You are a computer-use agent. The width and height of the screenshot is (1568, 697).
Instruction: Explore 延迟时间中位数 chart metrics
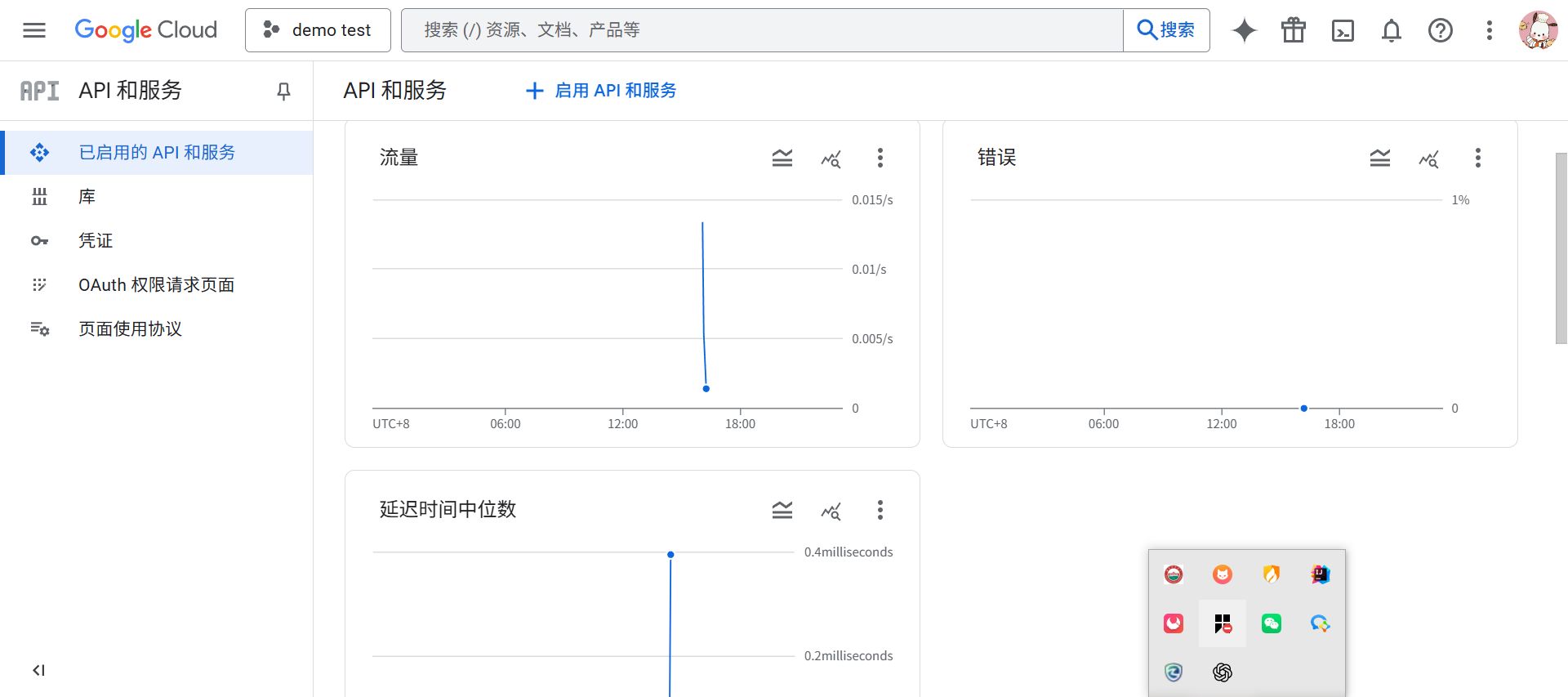(x=831, y=512)
